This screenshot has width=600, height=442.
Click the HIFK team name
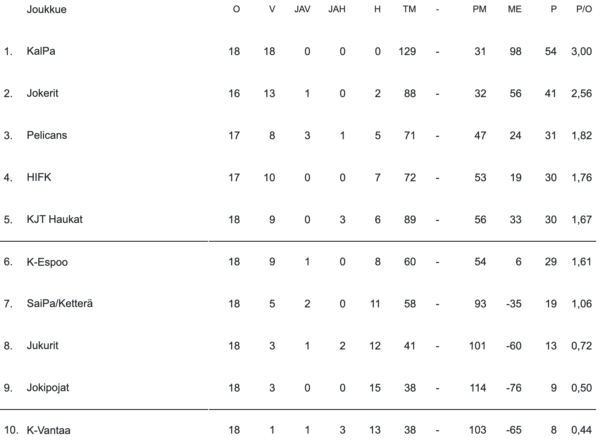tap(40, 178)
